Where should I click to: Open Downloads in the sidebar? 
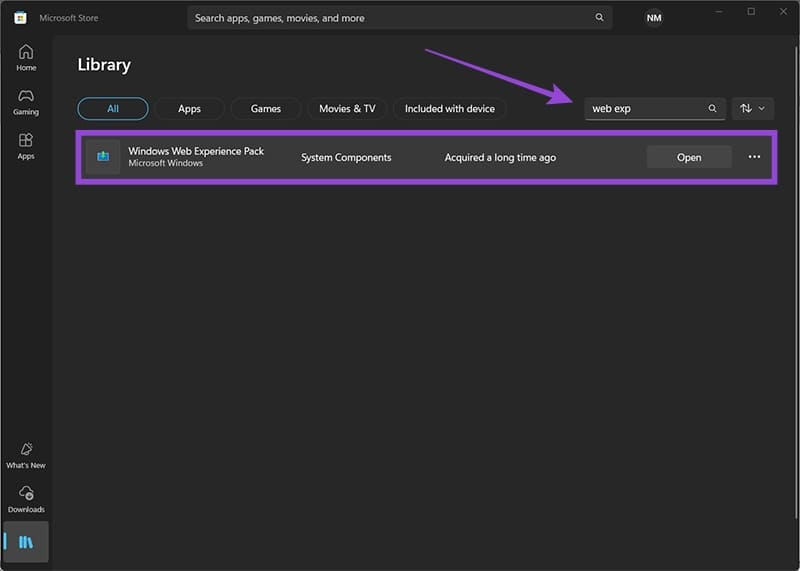pyautogui.click(x=26, y=499)
